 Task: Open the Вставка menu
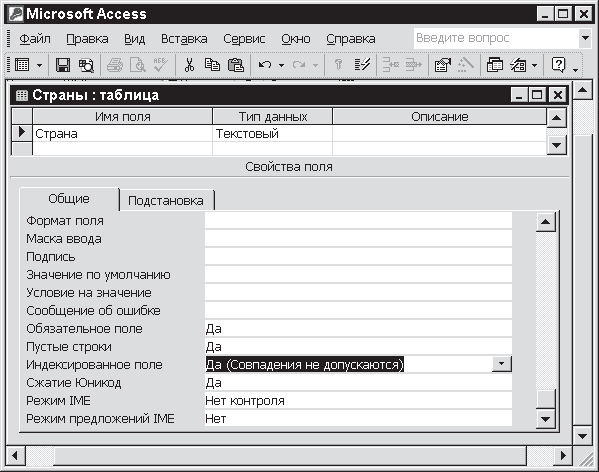point(184,39)
